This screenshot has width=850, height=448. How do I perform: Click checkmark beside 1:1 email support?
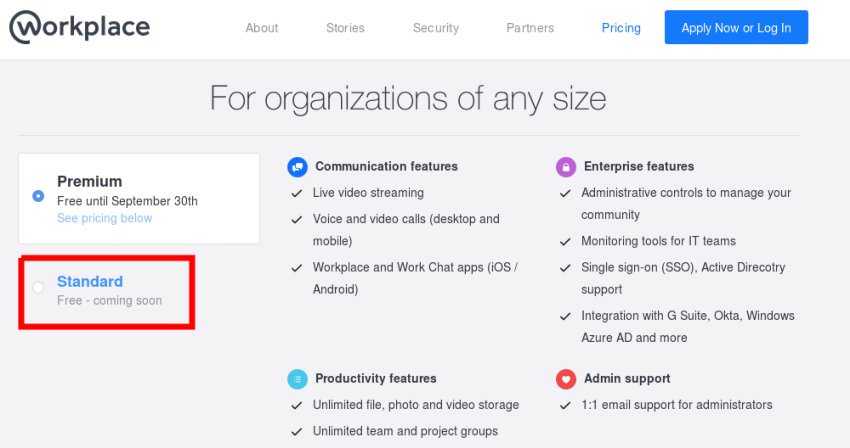[565, 406]
